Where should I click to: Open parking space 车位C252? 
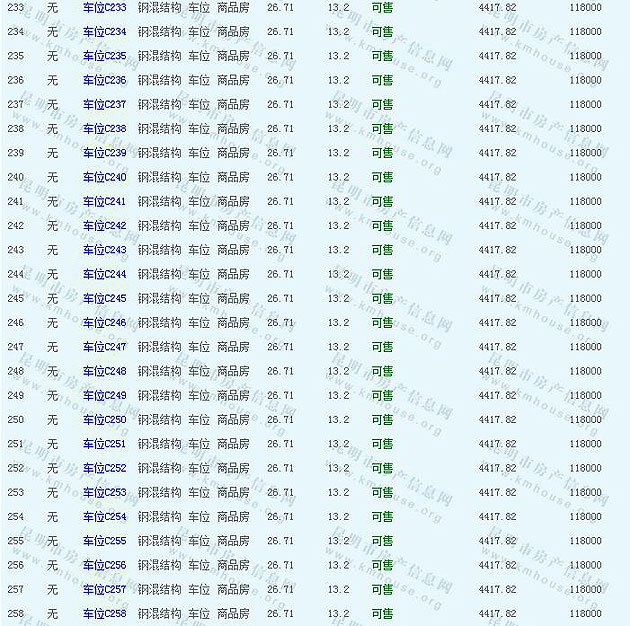[104, 468]
